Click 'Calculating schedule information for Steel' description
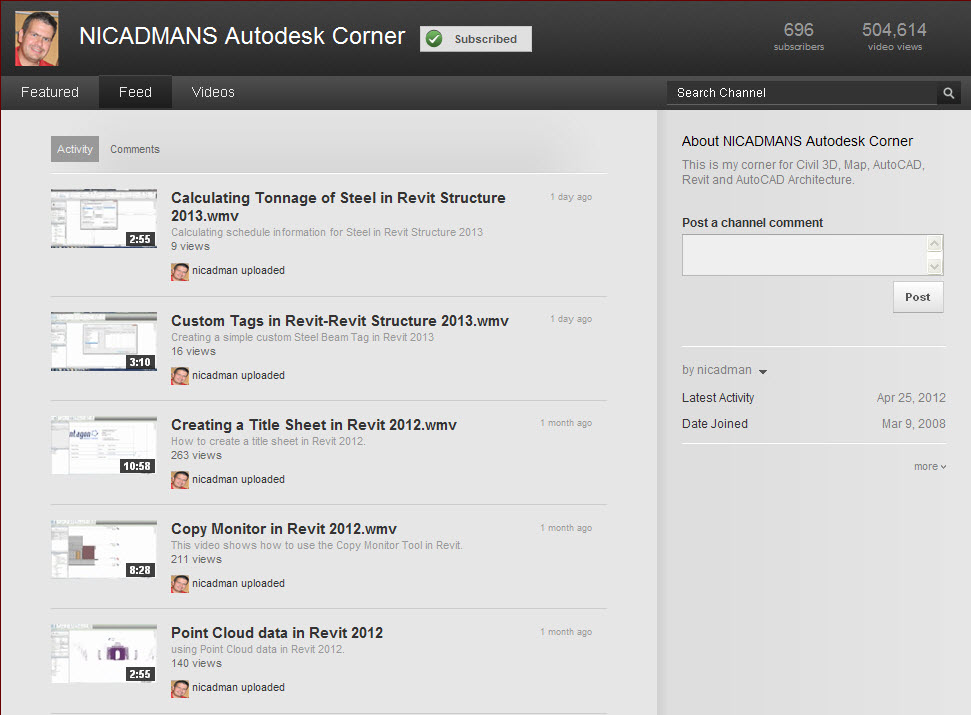Screen dimensions: 971x715 click(327, 232)
